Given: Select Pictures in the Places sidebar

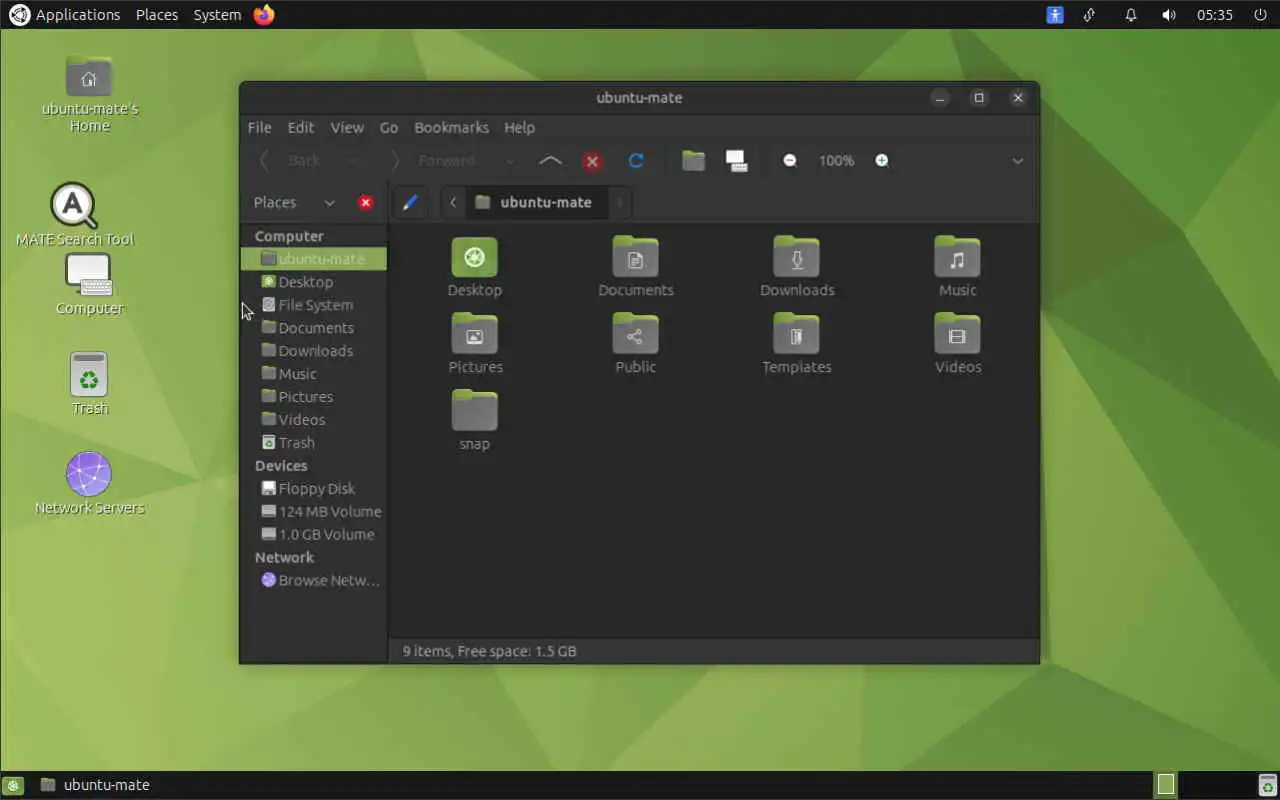Looking at the screenshot, I should [x=314, y=397].
